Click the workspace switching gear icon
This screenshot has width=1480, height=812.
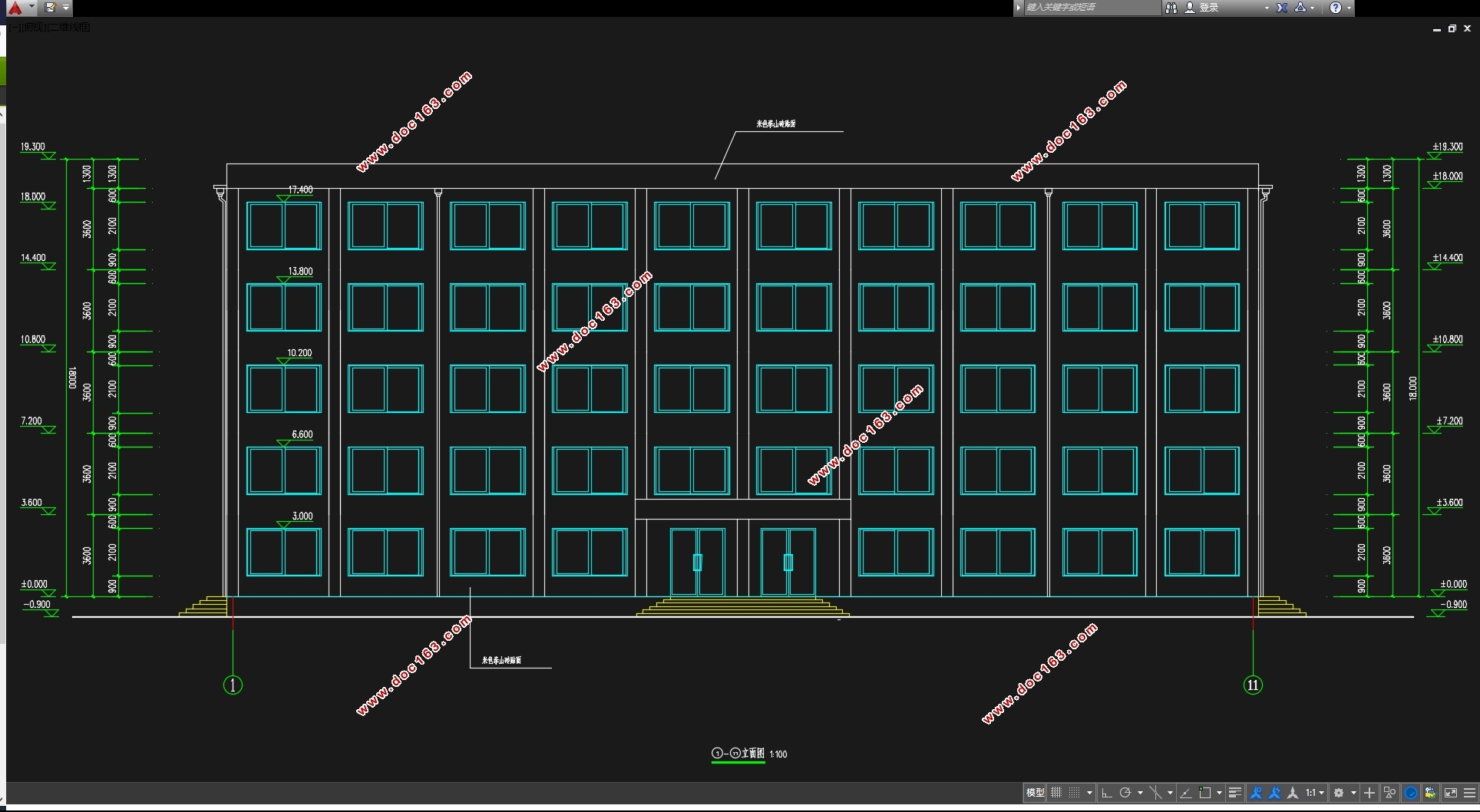pyautogui.click(x=1339, y=793)
